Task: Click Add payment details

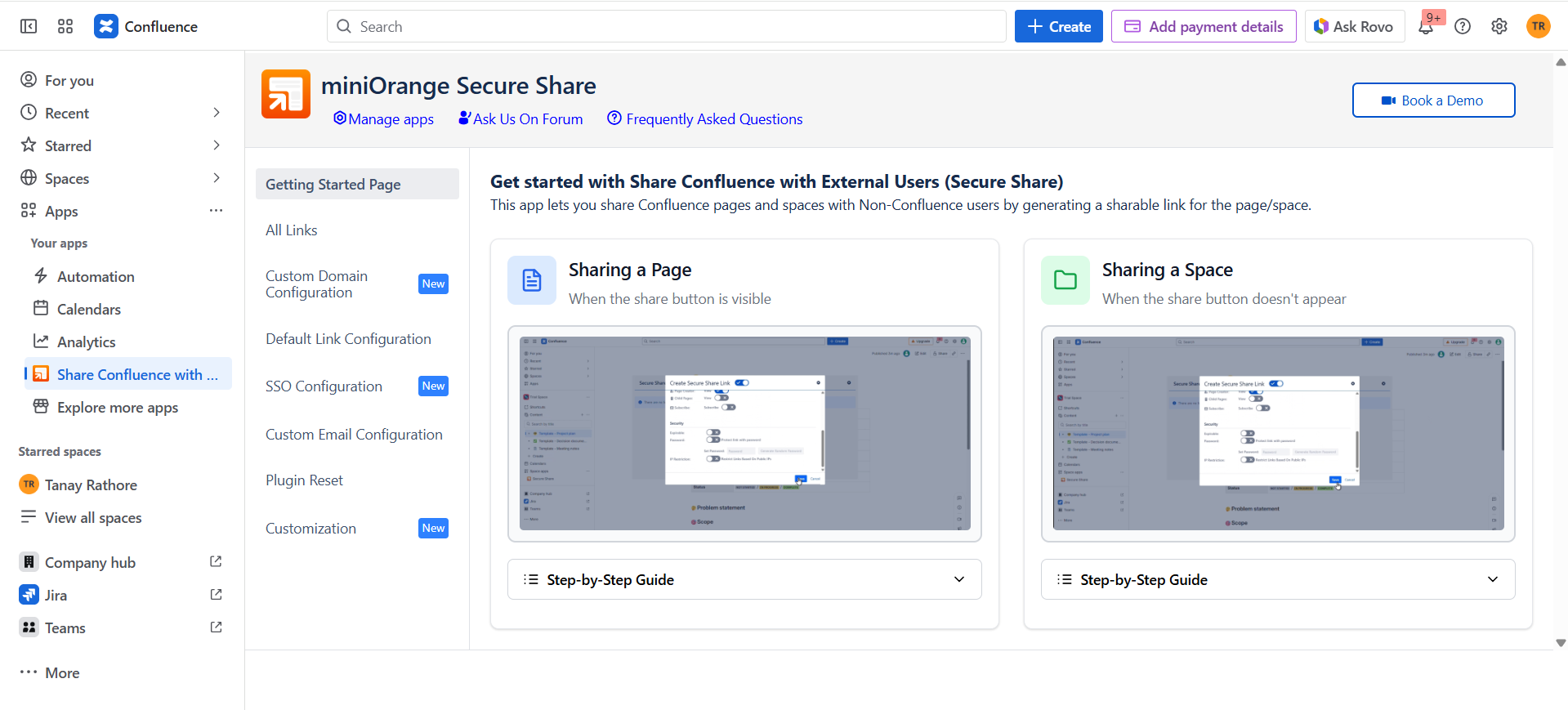Action: pos(1204,26)
